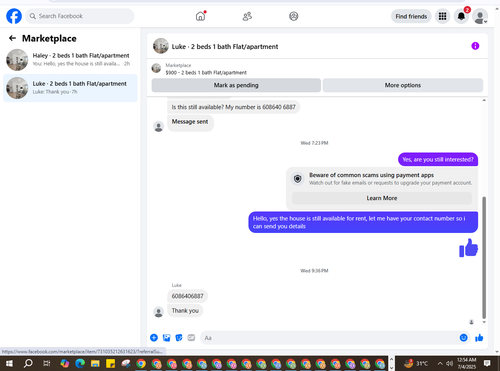Open Sticky Notes from the taskbar

click(110, 363)
